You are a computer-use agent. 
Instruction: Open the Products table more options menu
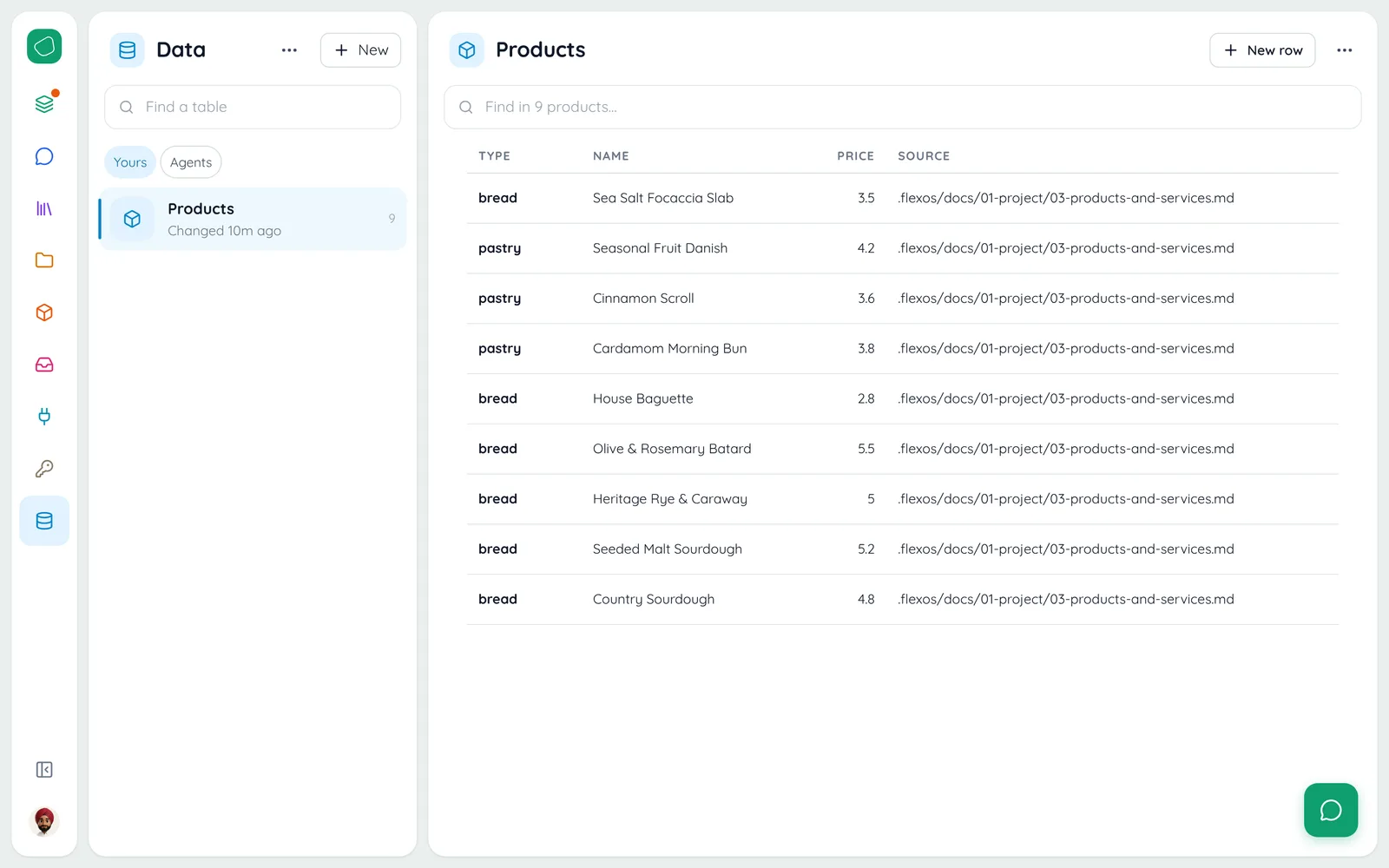tap(1345, 50)
